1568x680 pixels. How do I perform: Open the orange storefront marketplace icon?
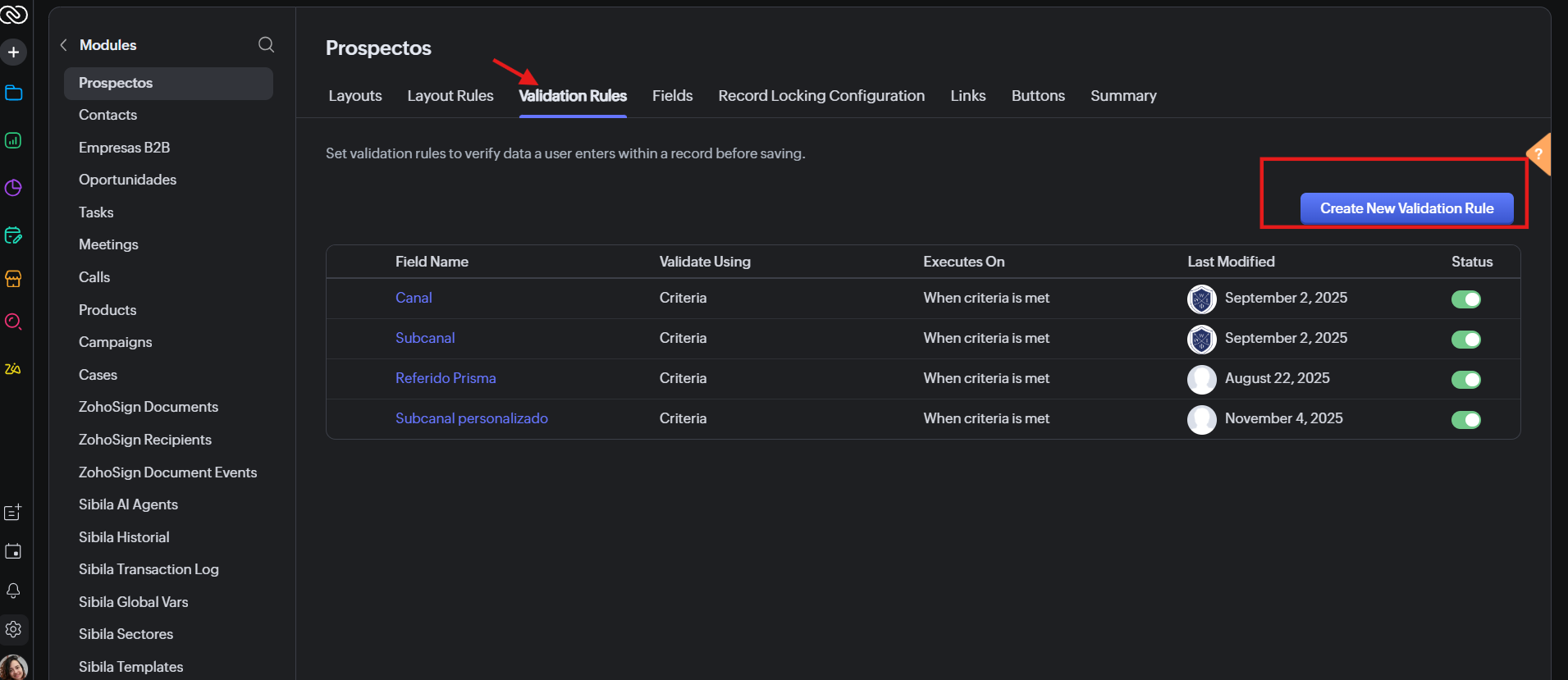point(14,279)
